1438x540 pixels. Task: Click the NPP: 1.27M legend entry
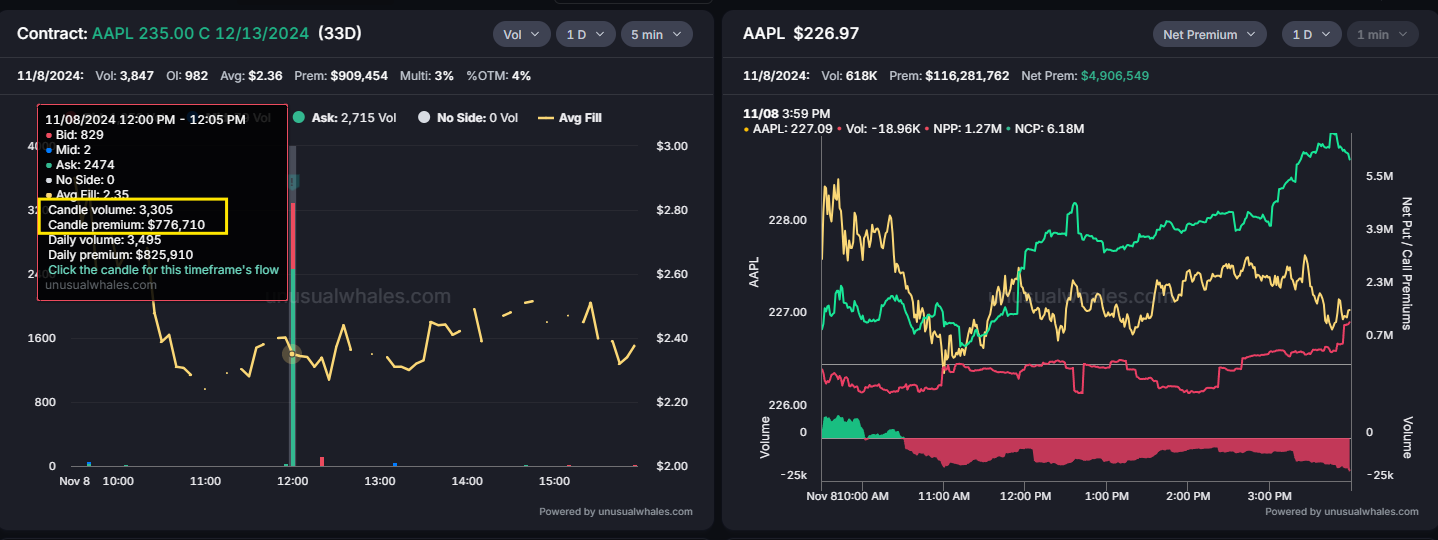963,129
